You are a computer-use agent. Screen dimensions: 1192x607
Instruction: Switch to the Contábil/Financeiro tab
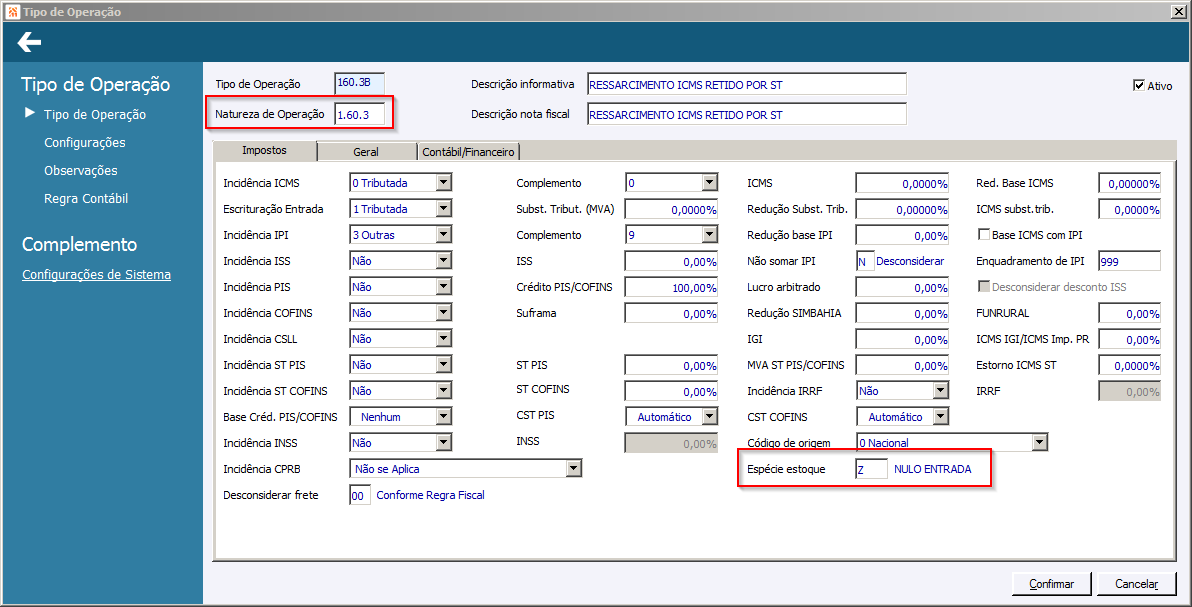pyautogui.click(x=468, y=152)
